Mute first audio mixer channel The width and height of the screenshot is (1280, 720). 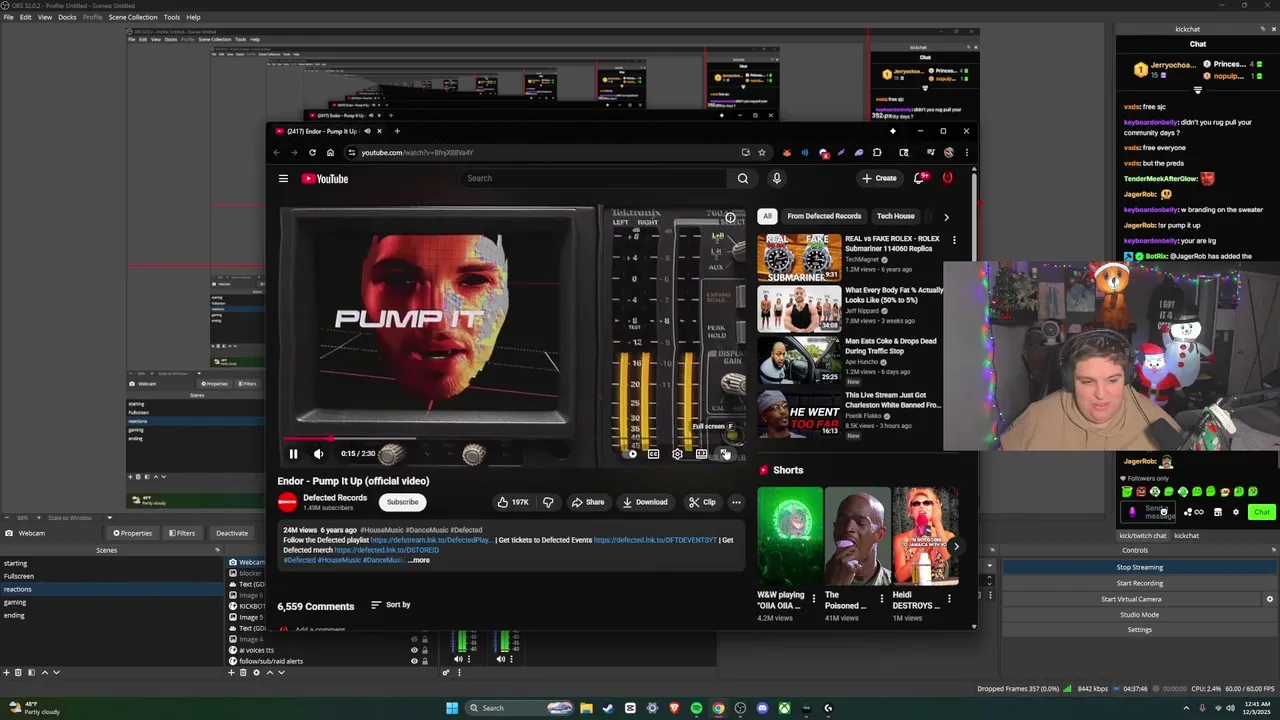(x=459, y=659)
